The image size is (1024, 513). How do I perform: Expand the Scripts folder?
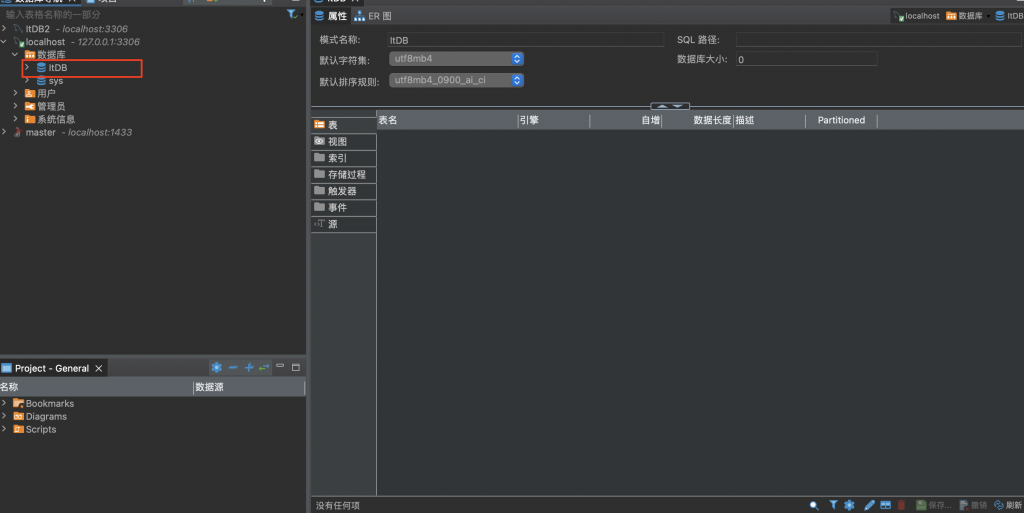[x=5, y=428]
